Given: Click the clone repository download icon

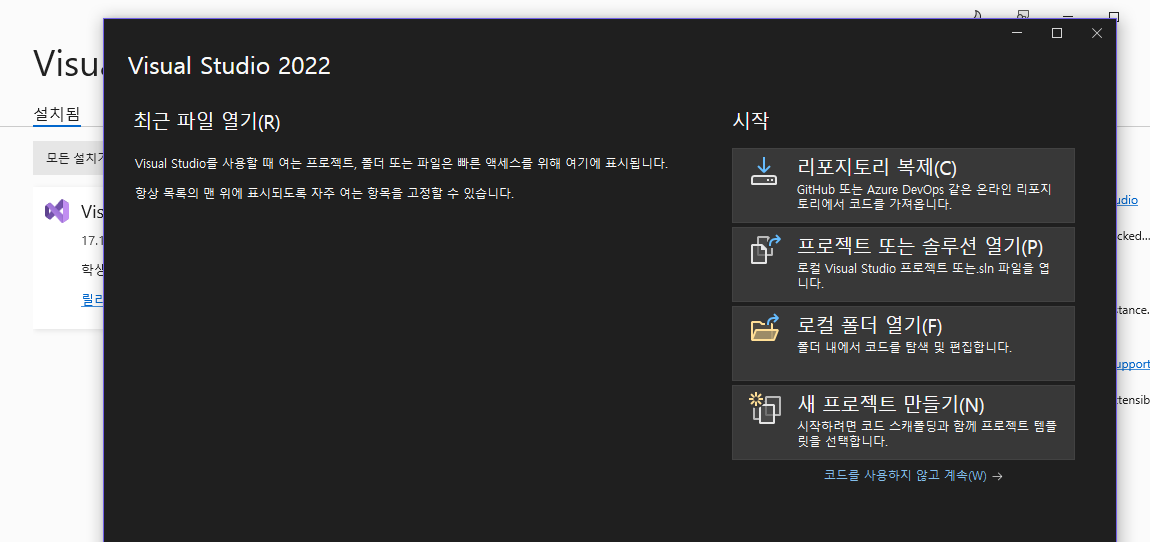Looking at the screenshot, I should [x=763, y=171].
